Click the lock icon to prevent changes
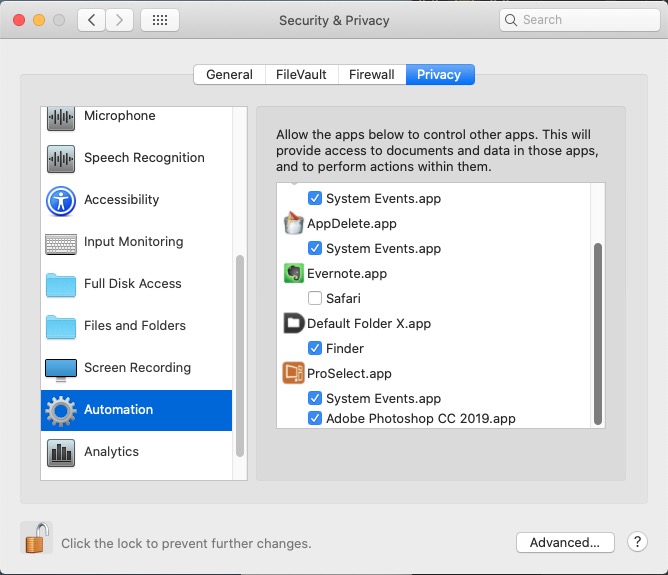The image size is (668, 575). coord(36,538)
